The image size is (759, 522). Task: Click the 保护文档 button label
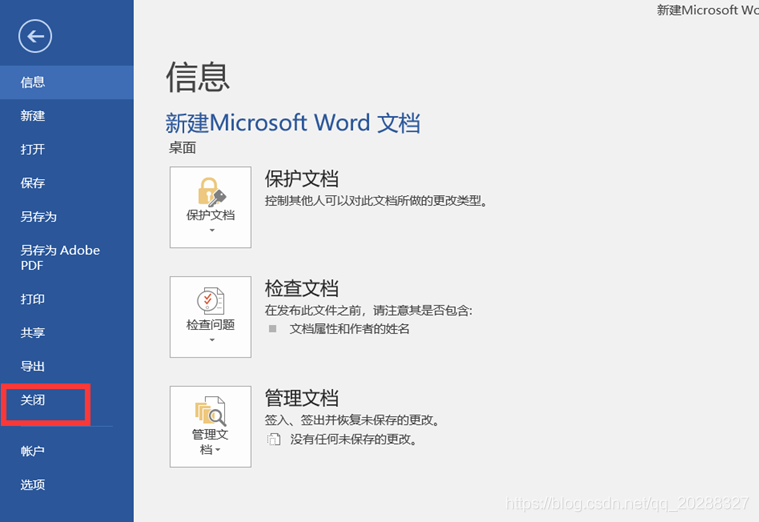tap(211, 215)
